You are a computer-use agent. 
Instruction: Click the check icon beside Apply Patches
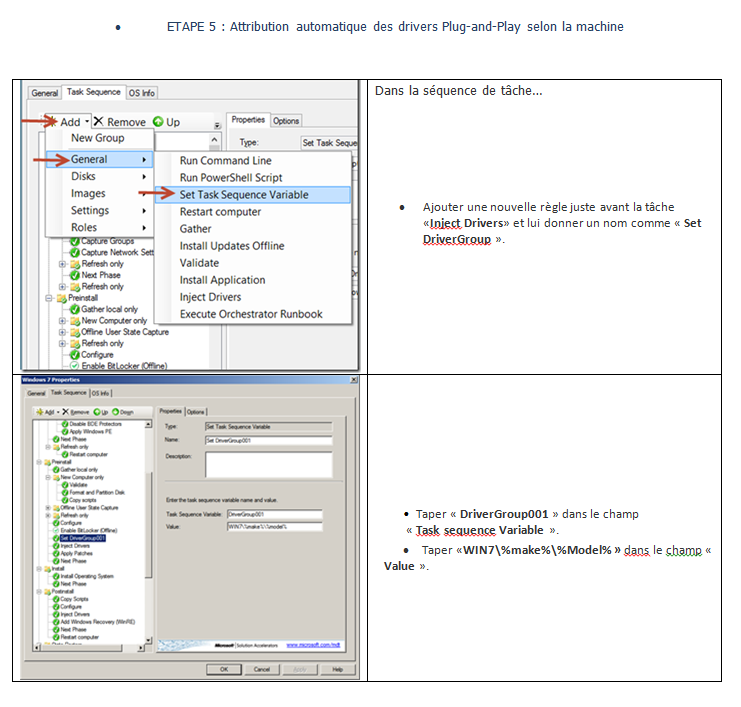[56, 553]
